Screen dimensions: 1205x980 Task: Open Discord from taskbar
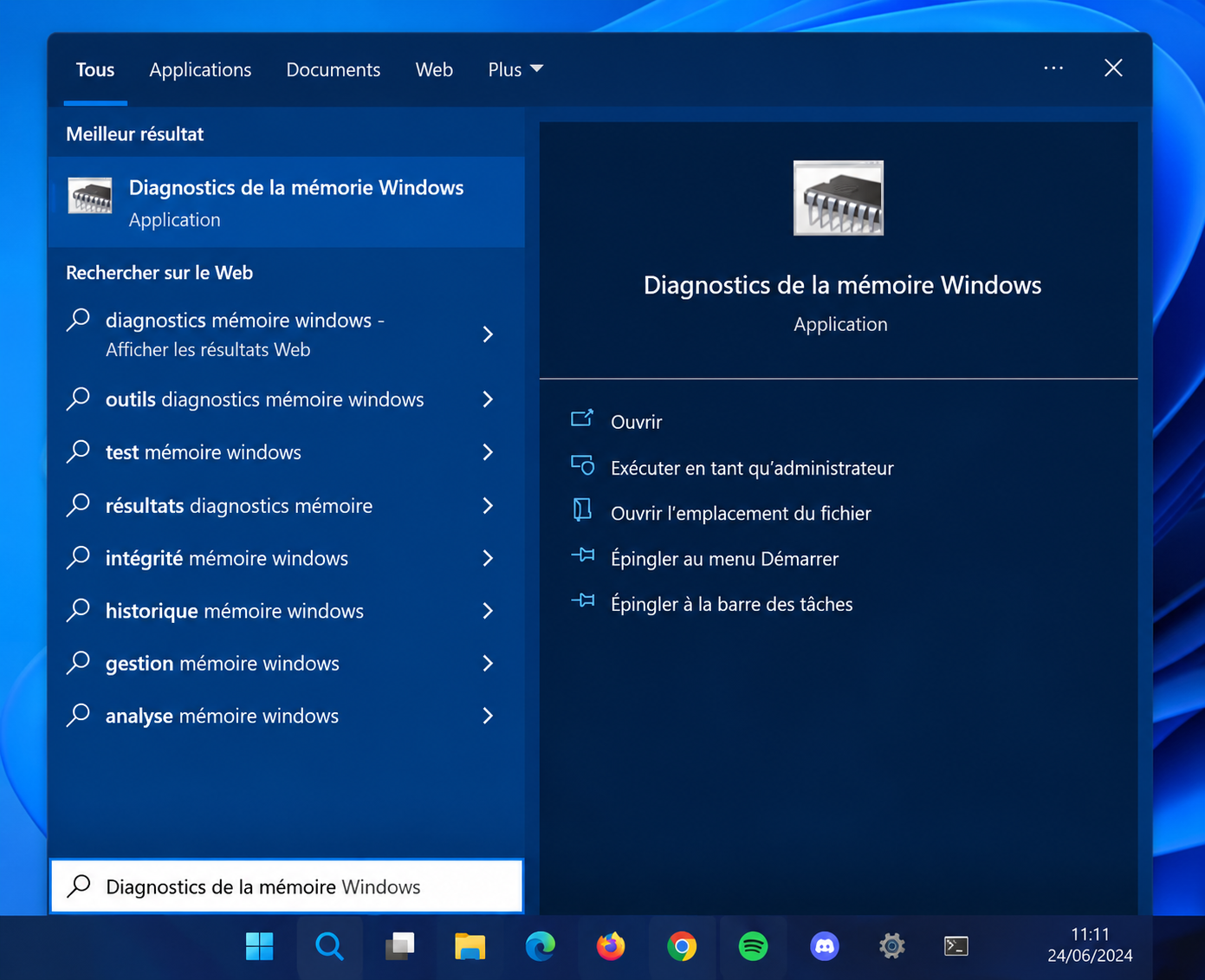pyautogui.click(x=824, y=946)
